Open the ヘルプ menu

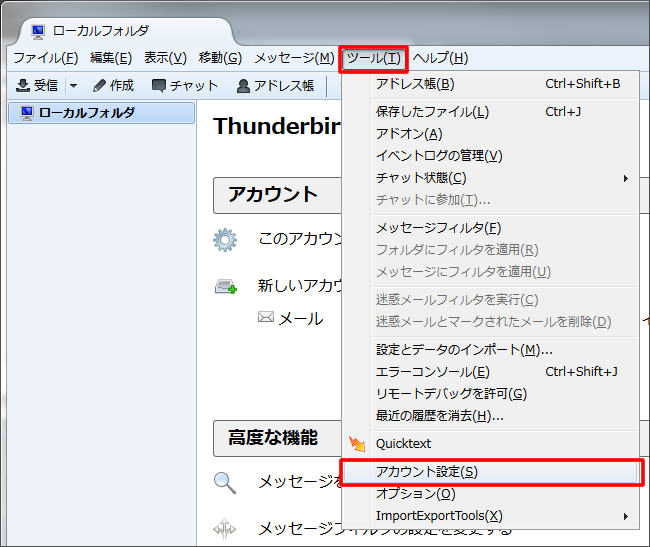pyautogui.click(x=440, y=58)
